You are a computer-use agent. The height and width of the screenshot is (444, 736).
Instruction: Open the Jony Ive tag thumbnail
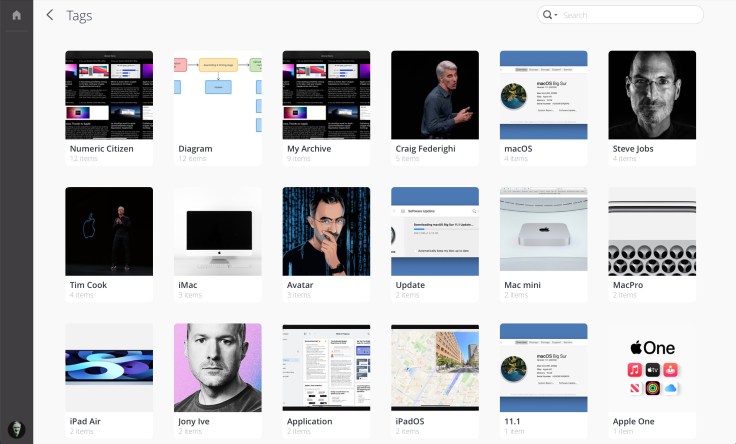pos(218,367)
